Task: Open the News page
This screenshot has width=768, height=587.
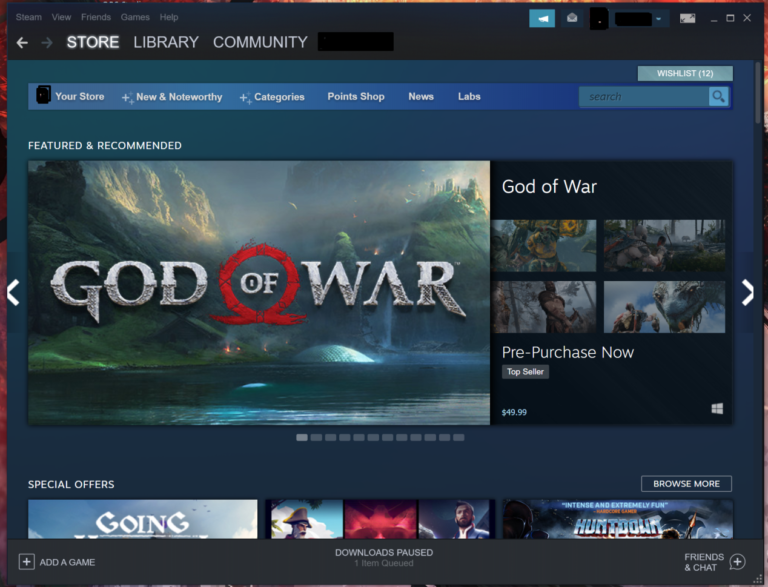Action: [421, 97]
